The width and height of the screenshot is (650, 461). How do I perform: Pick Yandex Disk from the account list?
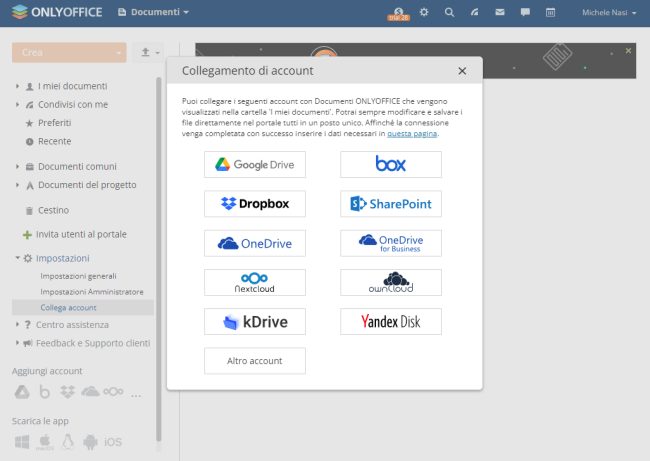pos(390,322)
